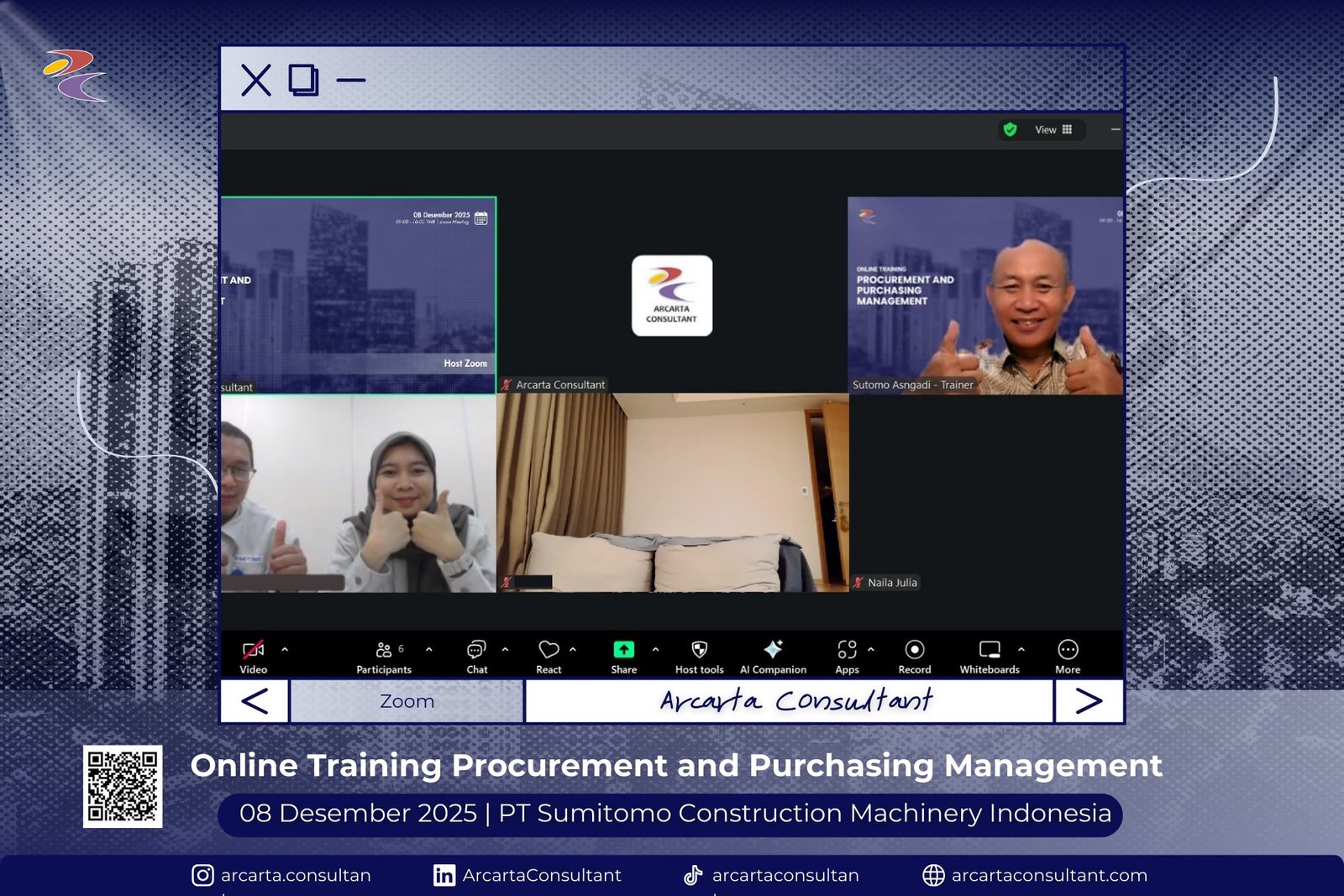
Task: Click the React heart icon
Action: (x=549, y=651)
